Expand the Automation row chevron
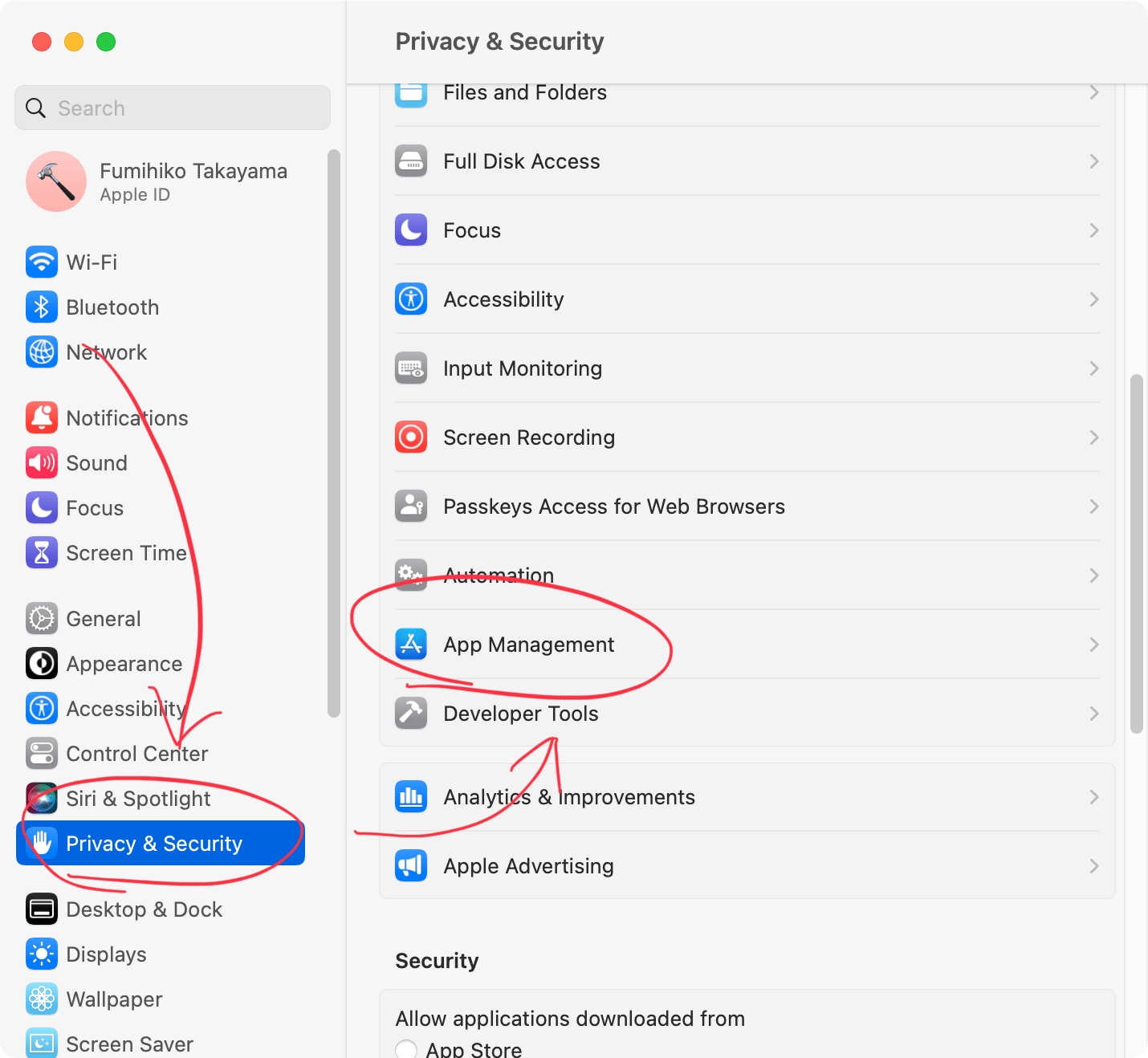This screenshot has height=1058, width=1148. [x=1093, y=576]
